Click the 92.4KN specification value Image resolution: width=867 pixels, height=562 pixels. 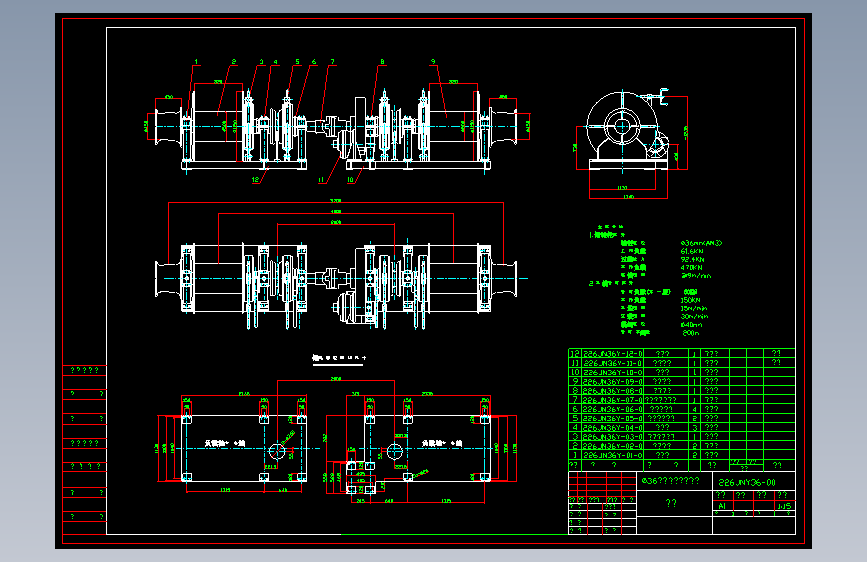click(692, 259)
